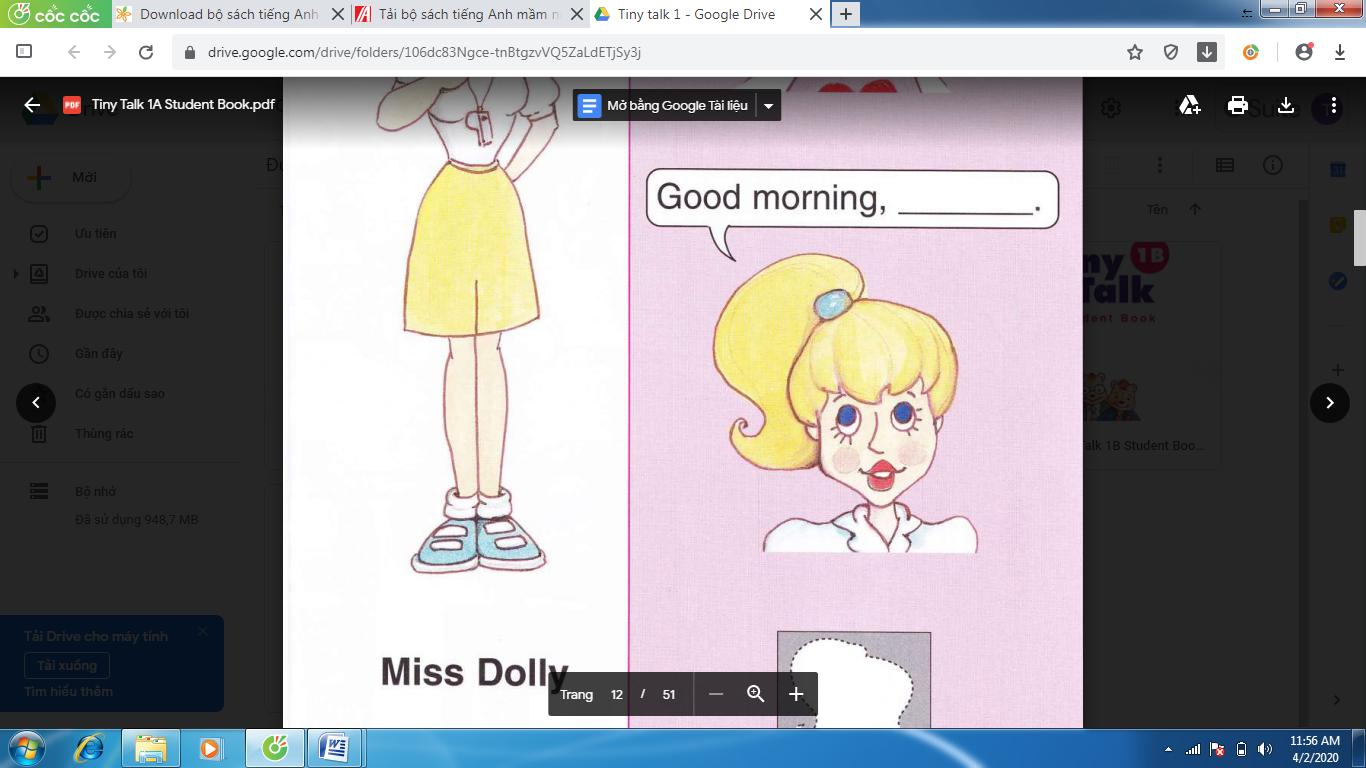Open the browser user profile icon
Screen dimensions: 1366x768
[x=1303, y=52]
